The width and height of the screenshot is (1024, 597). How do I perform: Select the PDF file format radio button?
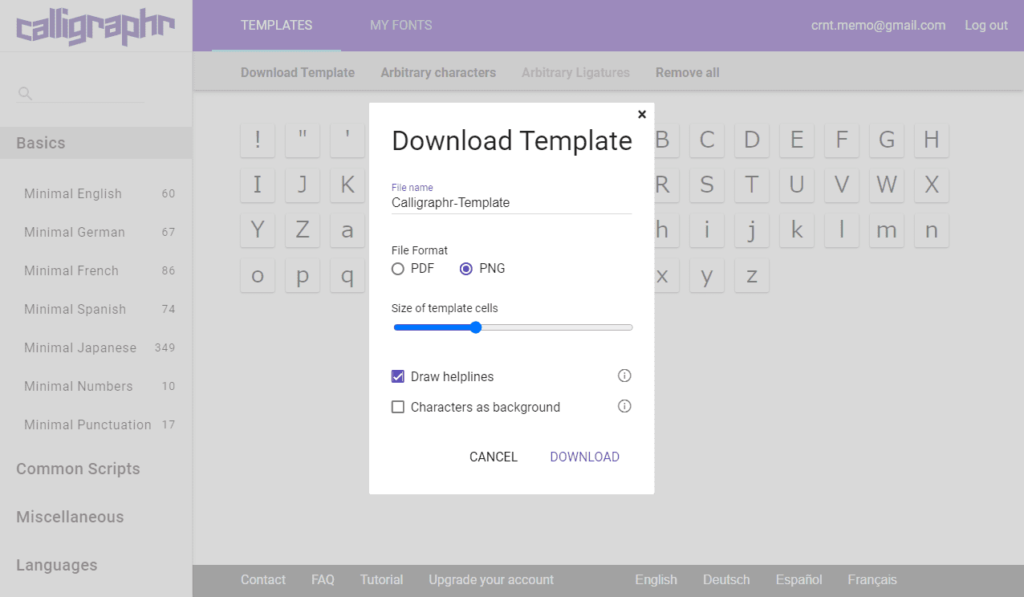(398, 268)
